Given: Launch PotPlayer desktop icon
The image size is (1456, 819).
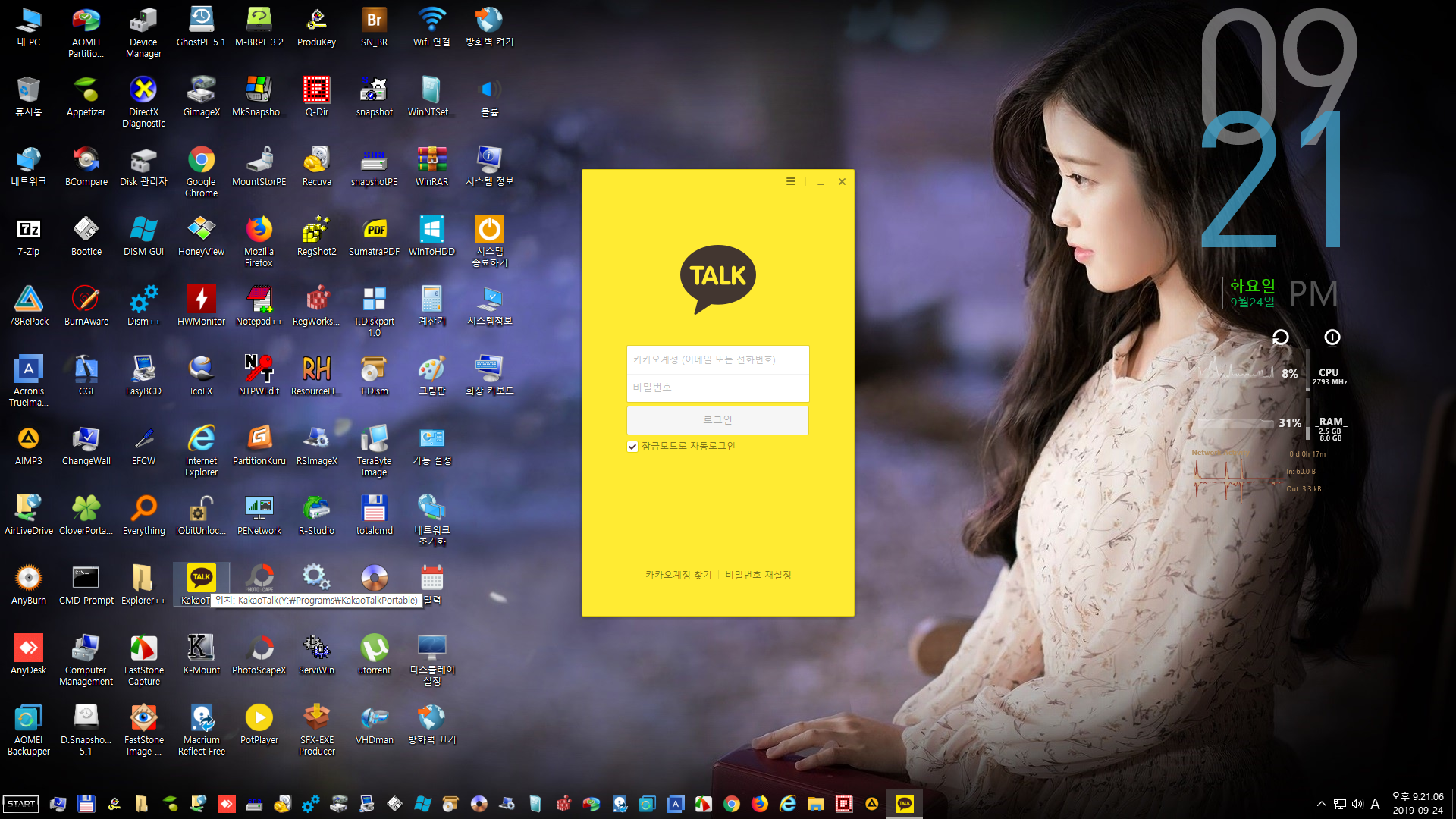Looking at the screenshot, I should pyautogui.click(x=259, y=724).
